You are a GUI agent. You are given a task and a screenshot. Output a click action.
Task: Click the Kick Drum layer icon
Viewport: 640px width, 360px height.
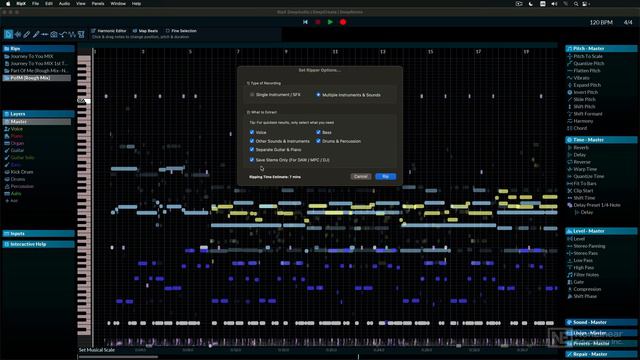[7, 172]
